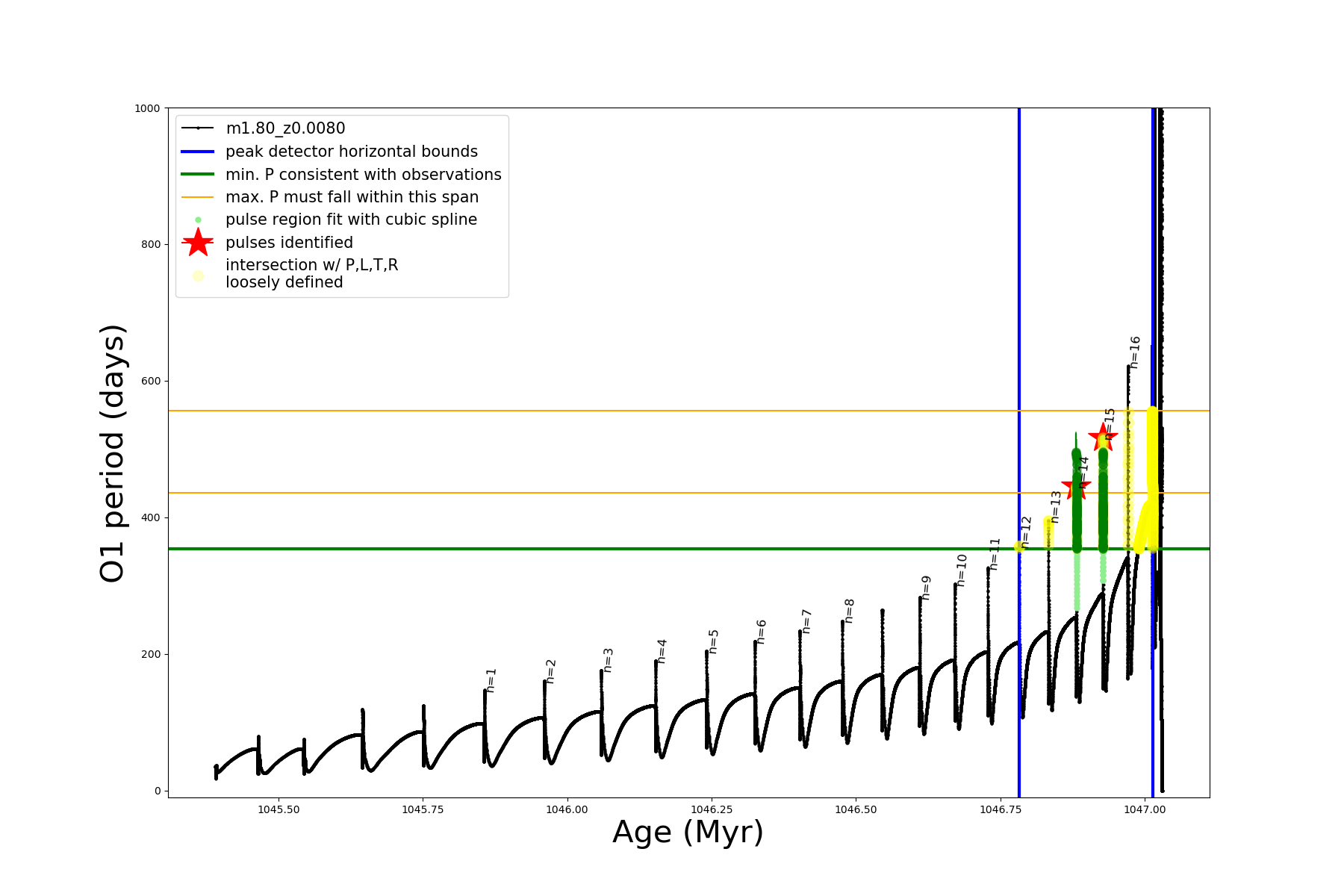Click the yellow marker at the n=12 pulse
Viewport: 1344px width, 896px height.
click(x=1019, y=547)
